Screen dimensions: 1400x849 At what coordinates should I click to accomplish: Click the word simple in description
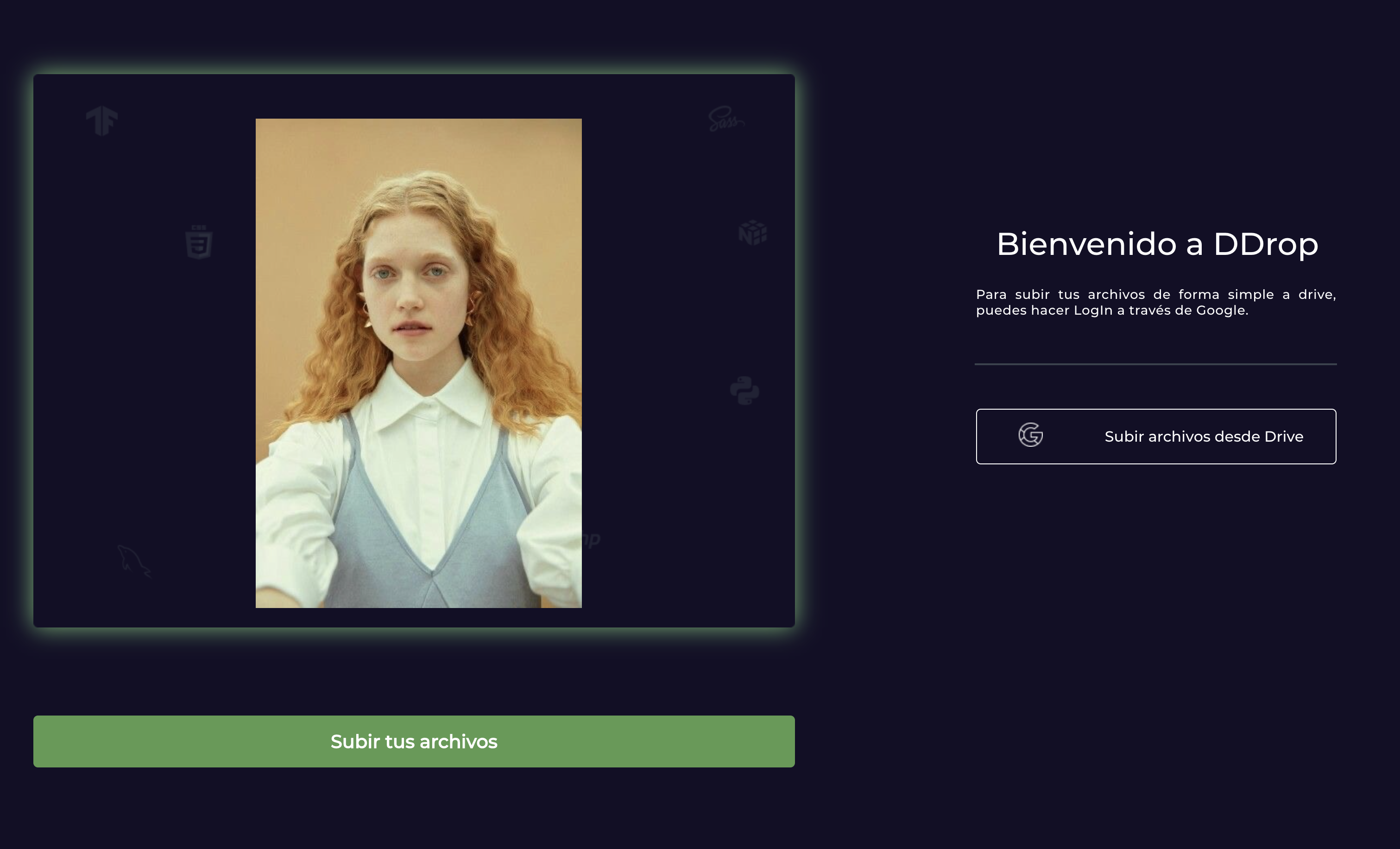tap(1250, 295)
